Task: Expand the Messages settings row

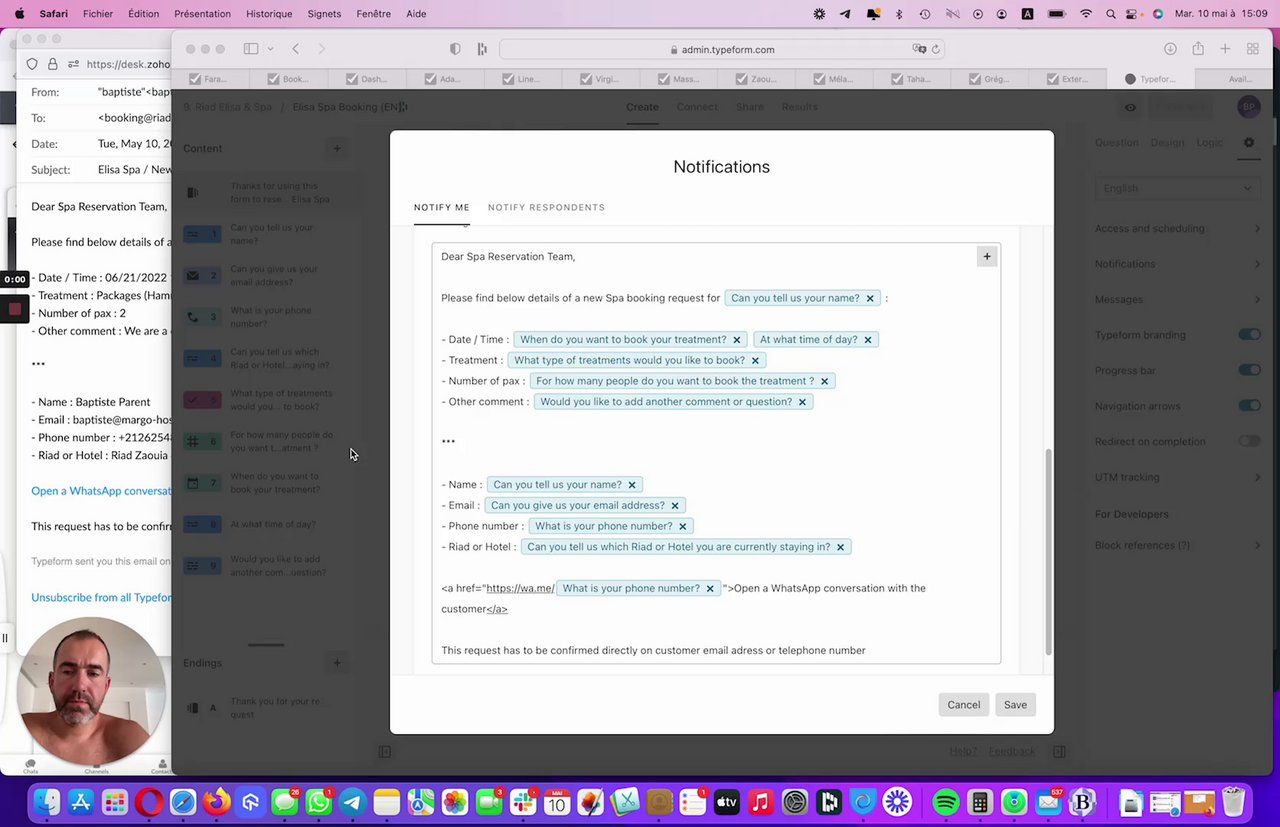Action: 1177,300
